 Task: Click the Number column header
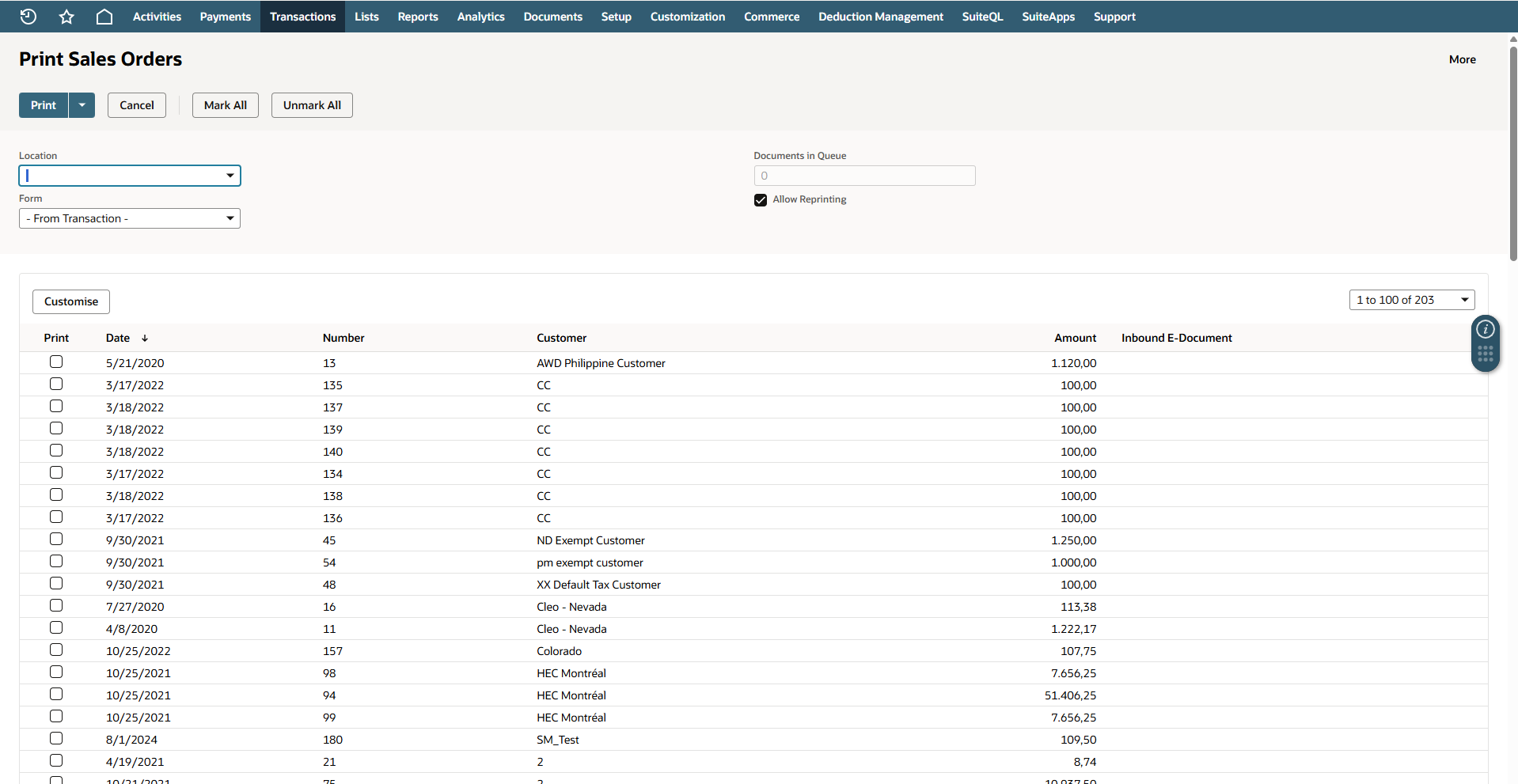pos(343,338)
